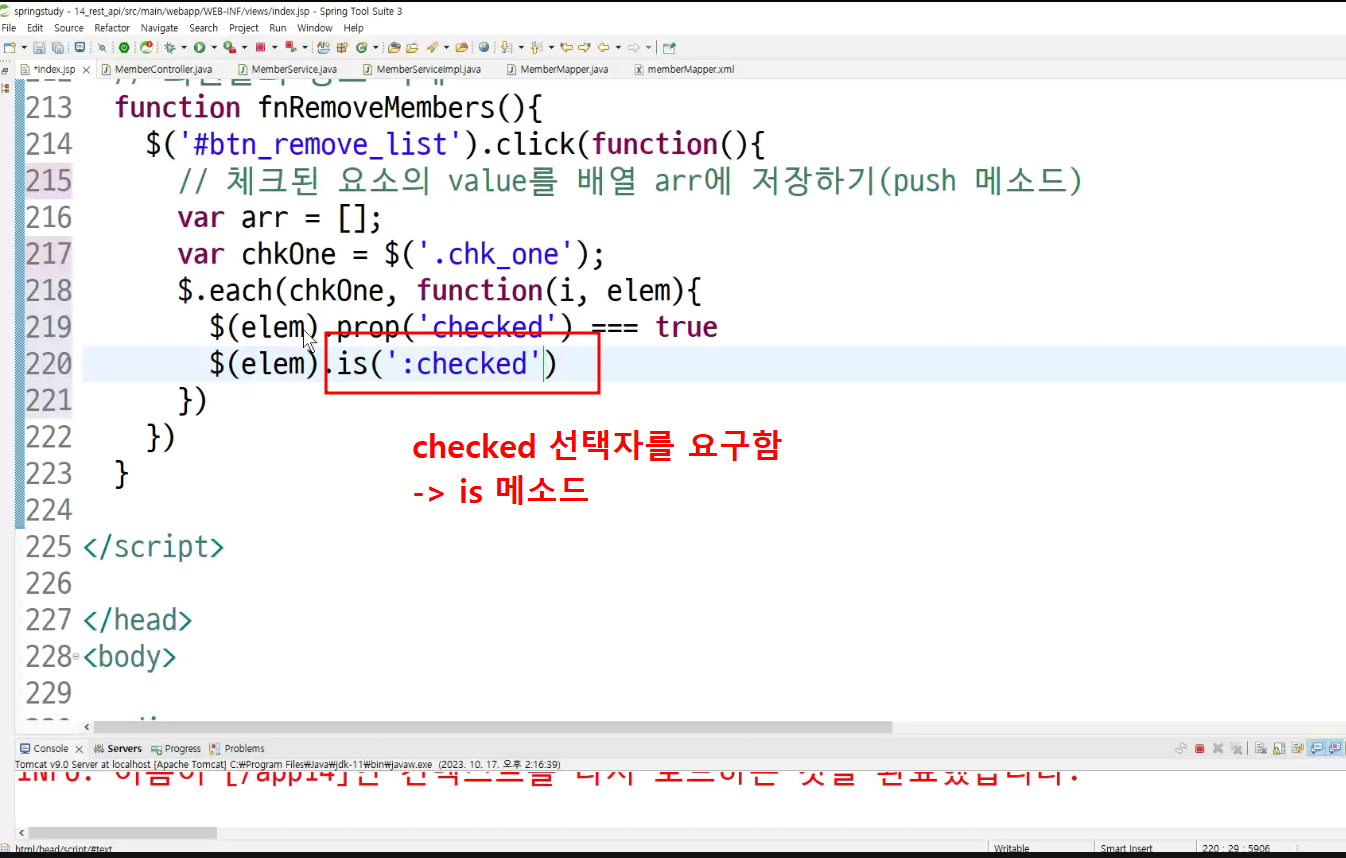
Task: Click the editor horizontal scrollbar thumb
Action: [492, 727]
